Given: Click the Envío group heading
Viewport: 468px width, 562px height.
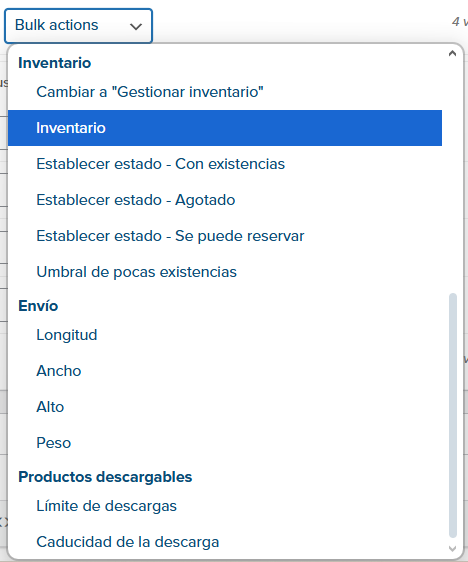Looking at the screenshot, I should [x=38, y=306].
